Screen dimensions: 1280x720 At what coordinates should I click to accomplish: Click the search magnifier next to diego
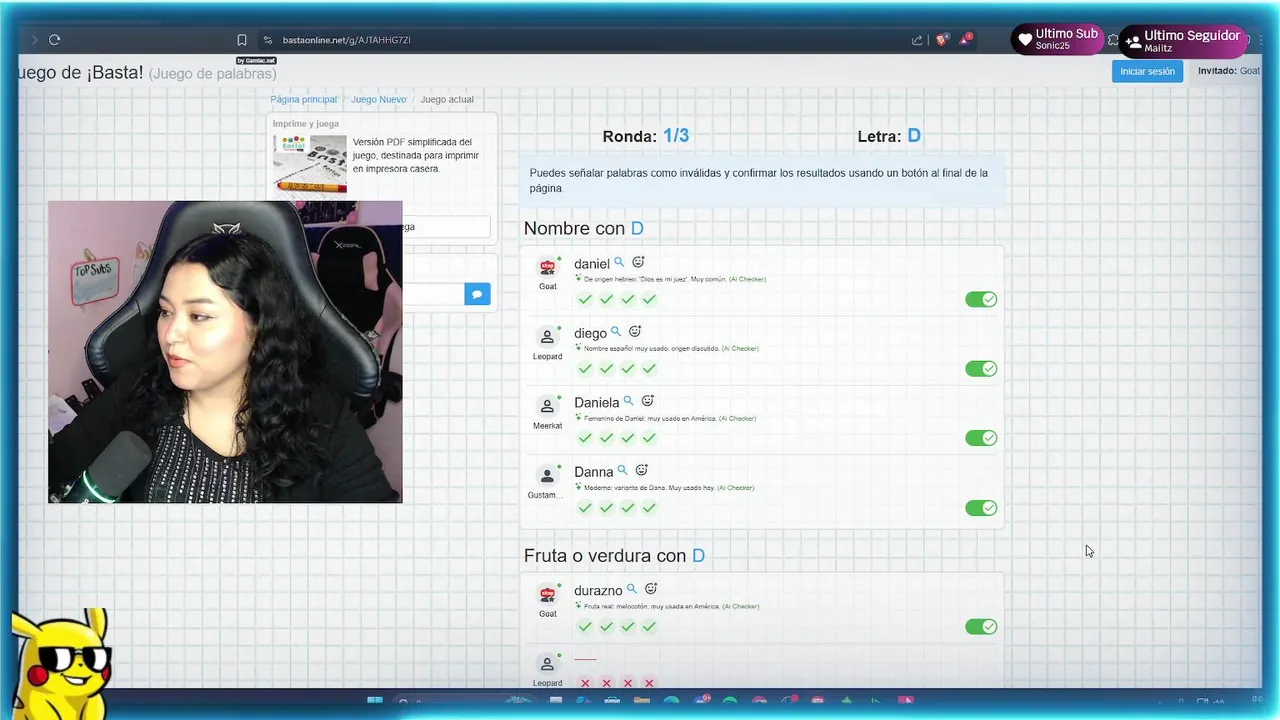(616, 331)
